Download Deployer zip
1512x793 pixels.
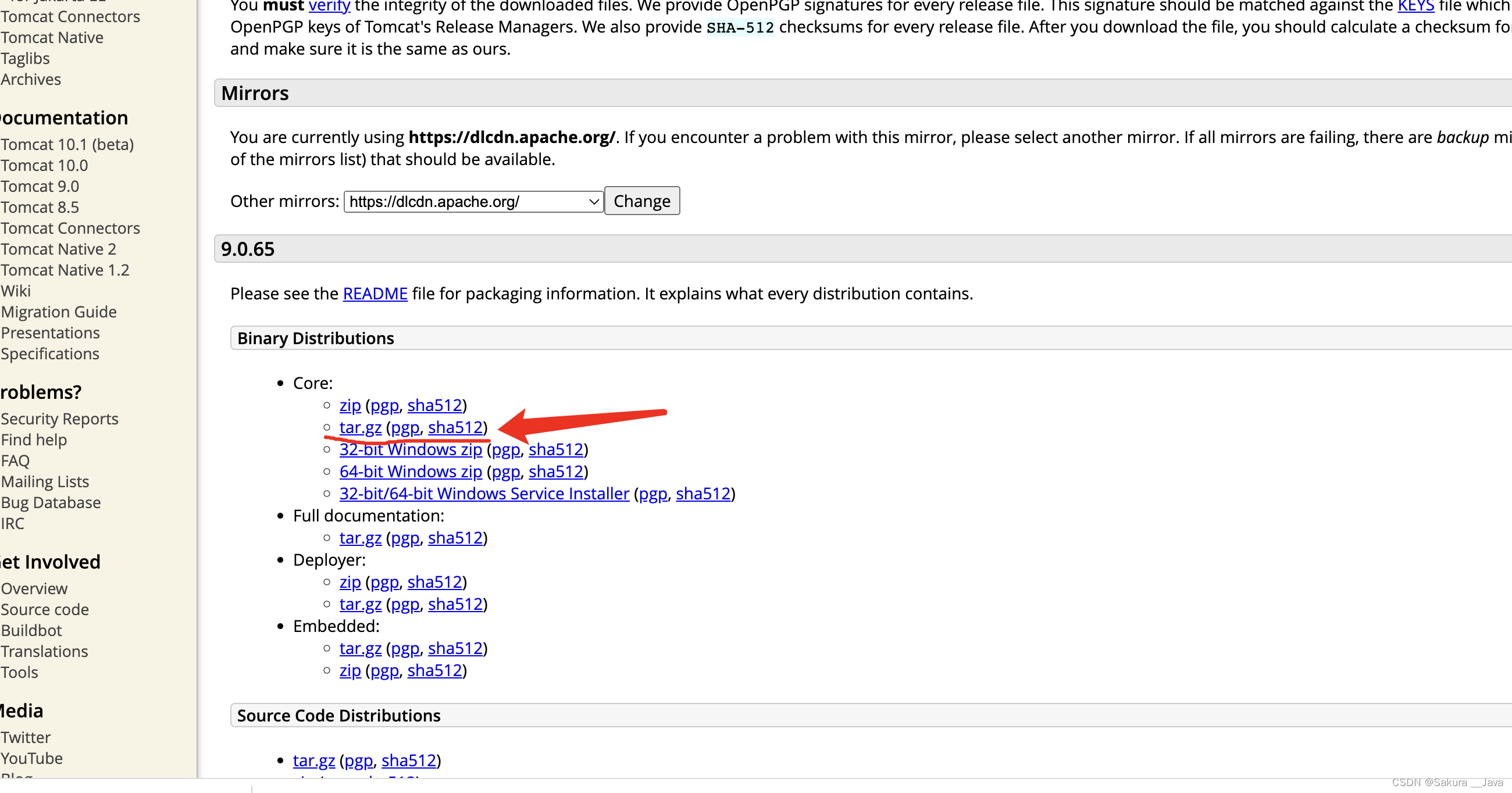click(350, 583)
